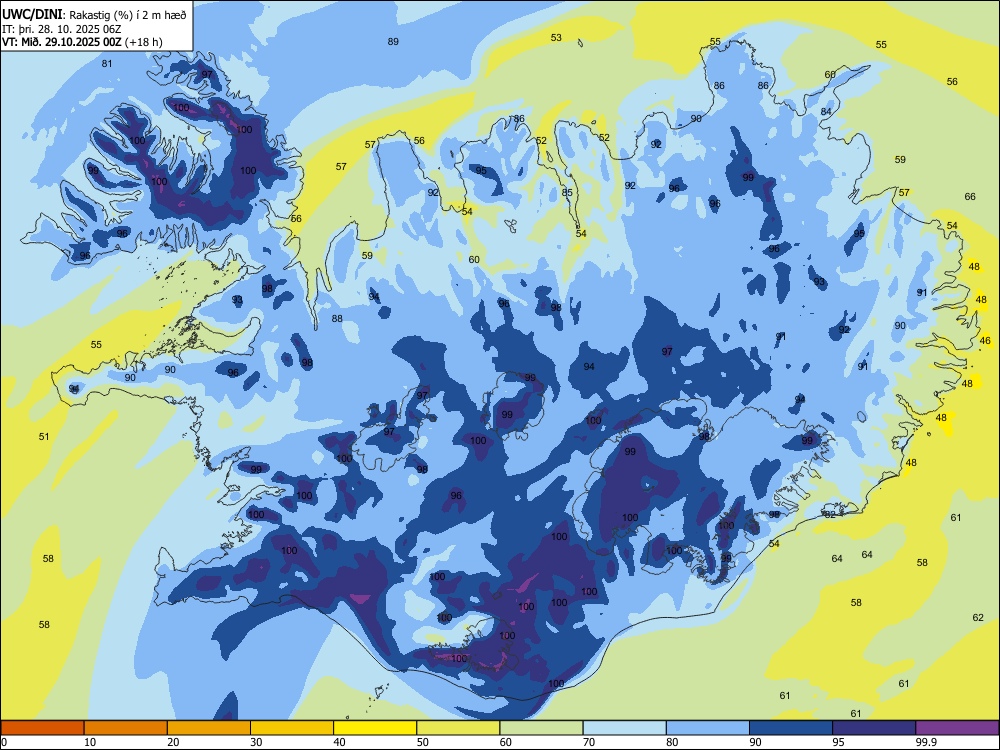Image resolution: width=1000 pixels, height=750 pixels.
Task: Select the purple above-99.9 legend swatch
Action: point(957,728)
